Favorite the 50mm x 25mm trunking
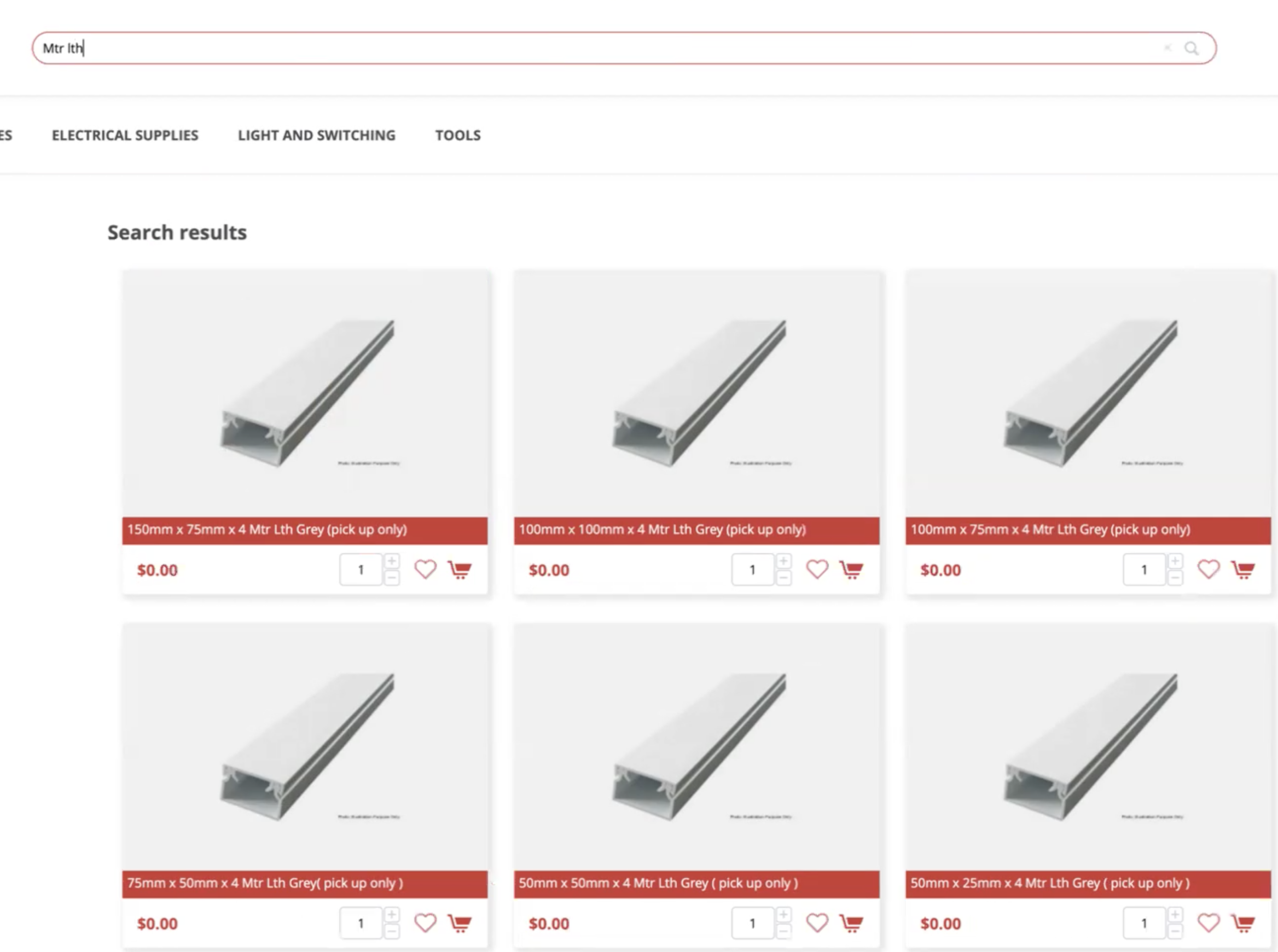The image size is (1278, 952). [1209, 923]
